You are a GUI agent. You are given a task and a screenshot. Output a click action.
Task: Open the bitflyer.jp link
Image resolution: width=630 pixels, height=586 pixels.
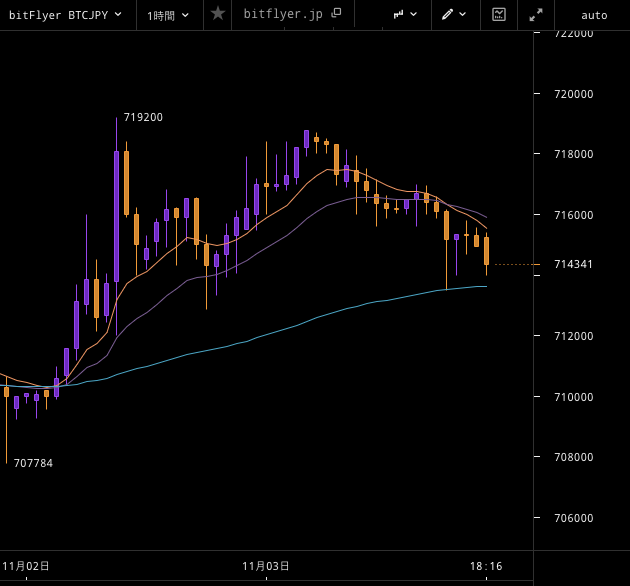click(283, 14)
